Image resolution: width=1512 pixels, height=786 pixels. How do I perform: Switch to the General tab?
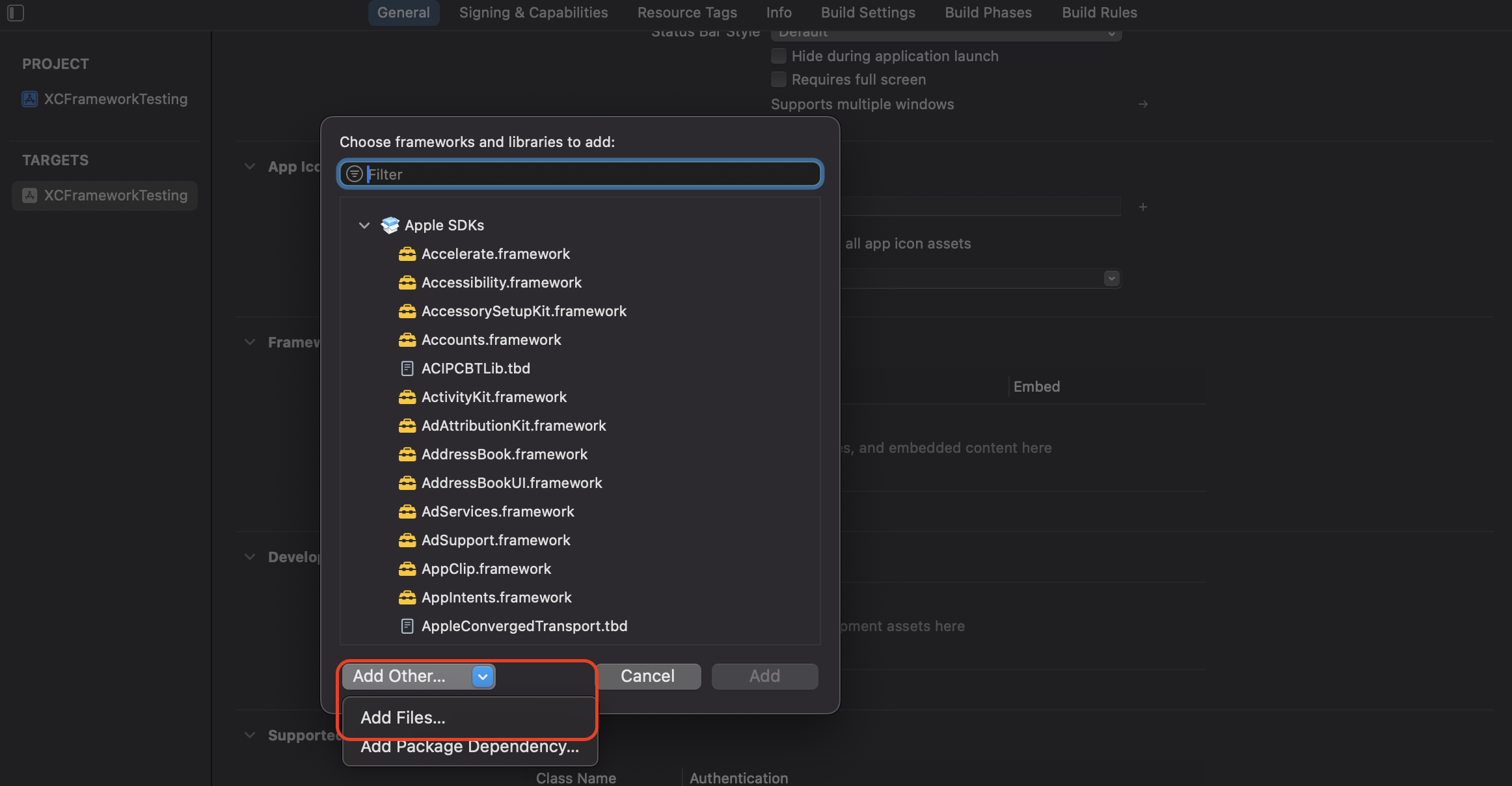tap(403, 12)
